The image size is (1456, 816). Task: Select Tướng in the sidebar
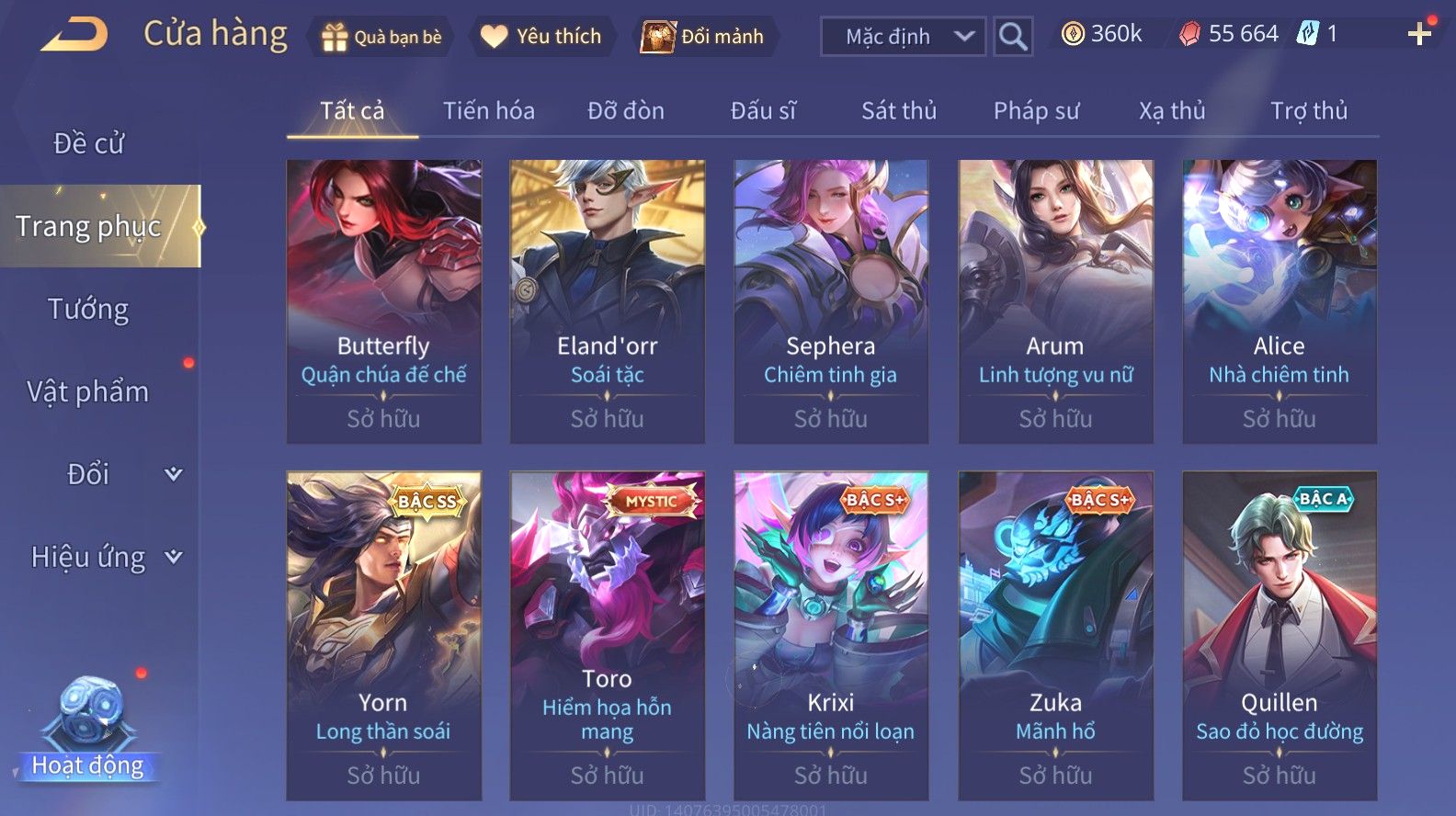click(88, 309)
